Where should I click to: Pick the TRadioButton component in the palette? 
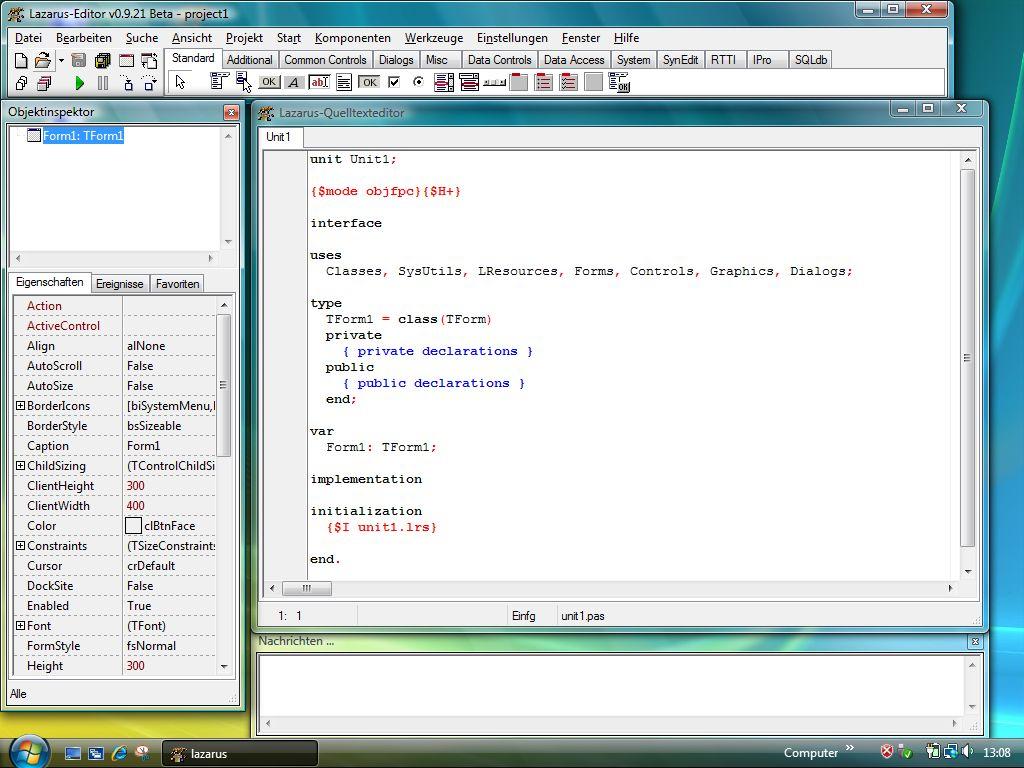pyautogui.click(x=419, y=82)
